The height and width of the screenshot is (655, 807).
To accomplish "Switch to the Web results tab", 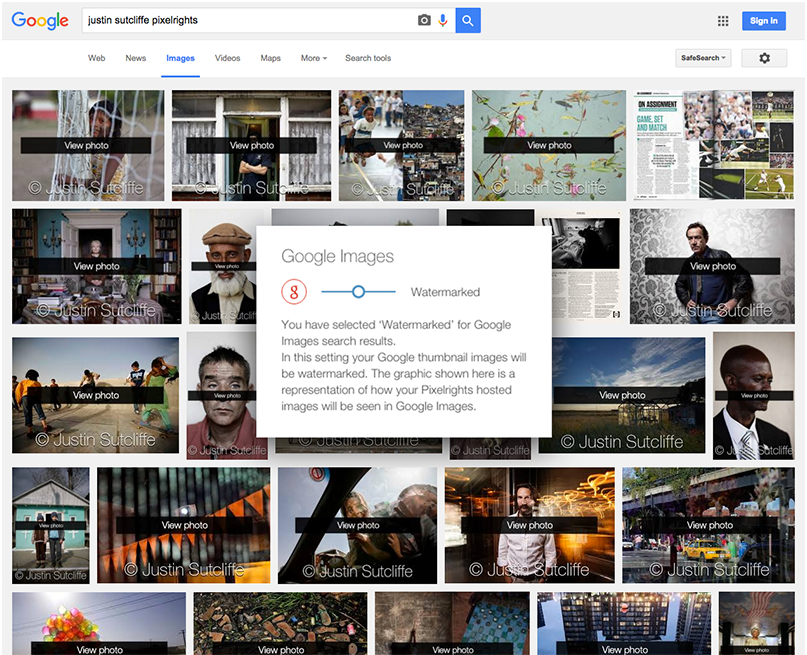I will 97,58.
